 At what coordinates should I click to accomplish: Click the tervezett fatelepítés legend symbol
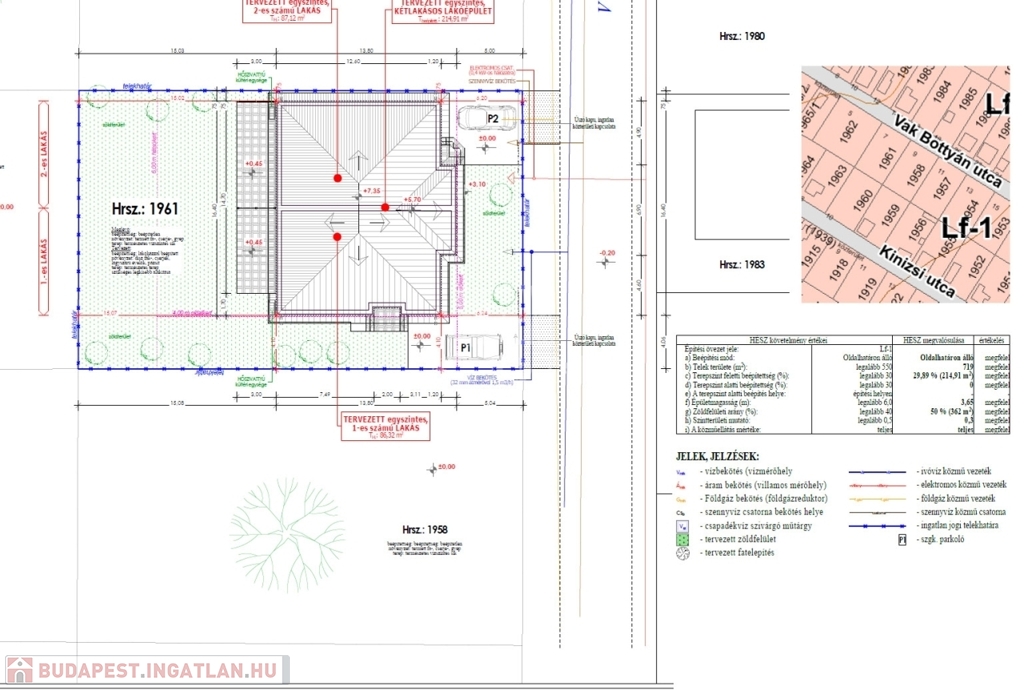click(682, 552)
